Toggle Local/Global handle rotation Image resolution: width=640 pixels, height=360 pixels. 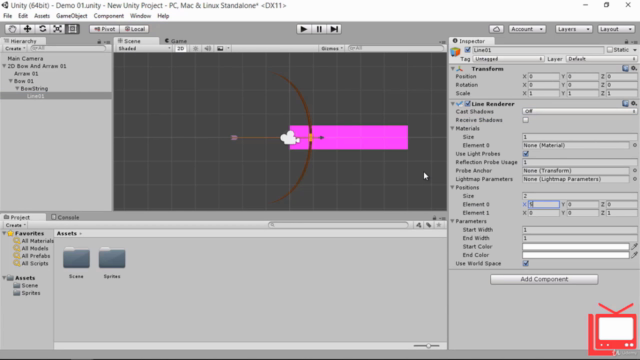pyautogui.click(x=135, y=29)
